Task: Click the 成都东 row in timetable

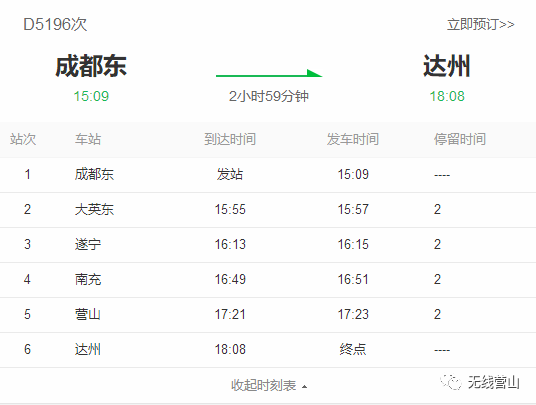Action: (x=268, y=175)
